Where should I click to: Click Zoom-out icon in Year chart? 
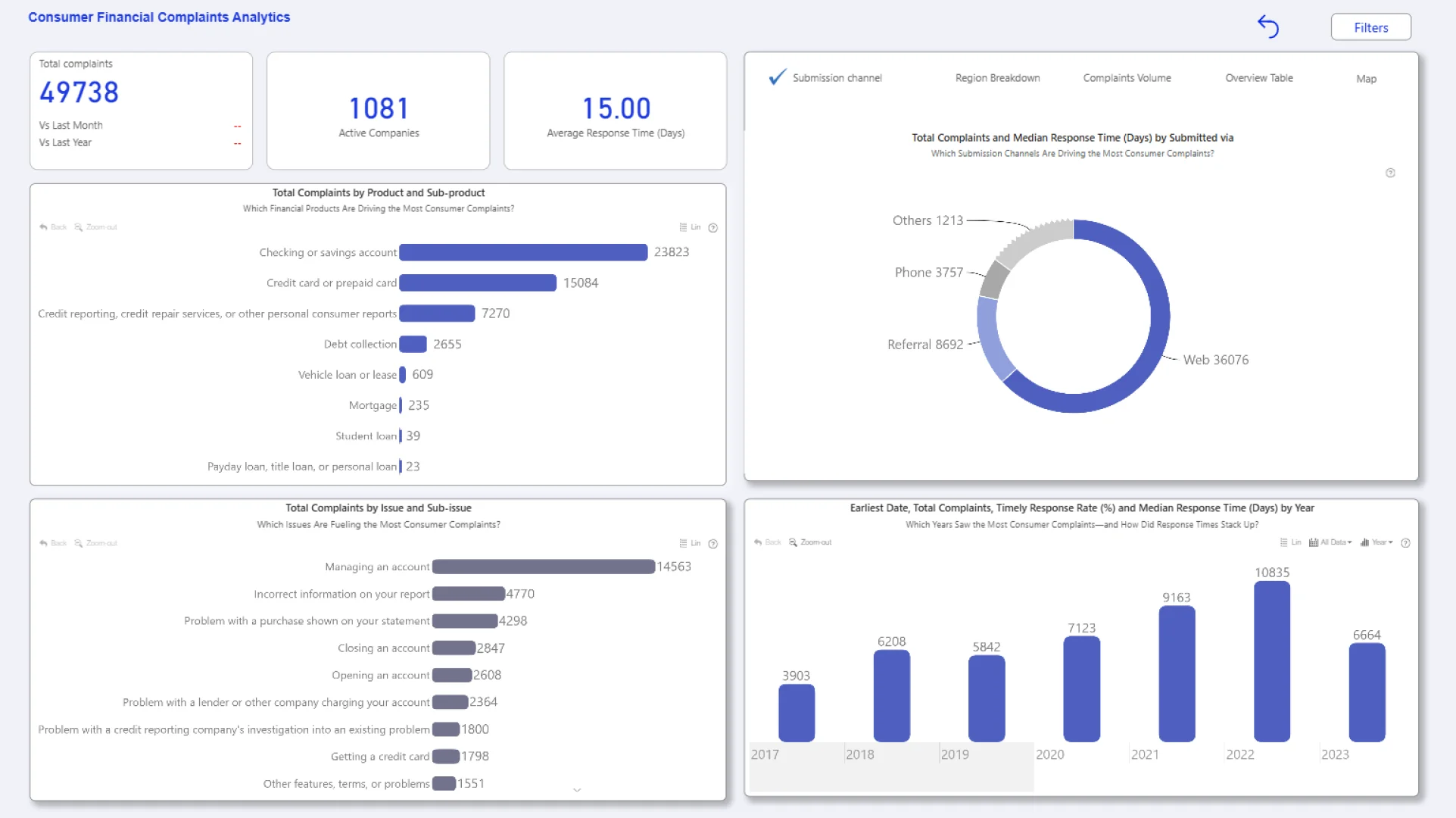(793, 542)
